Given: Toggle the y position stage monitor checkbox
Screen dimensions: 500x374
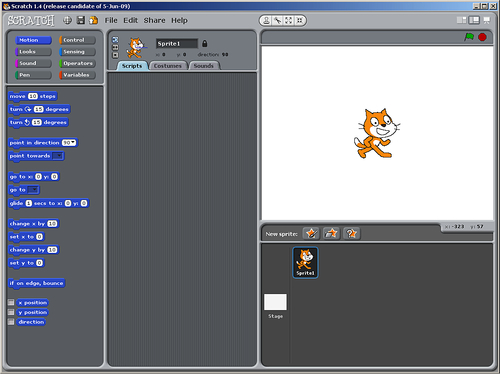Looking at the screenshot, I should 11,312.
